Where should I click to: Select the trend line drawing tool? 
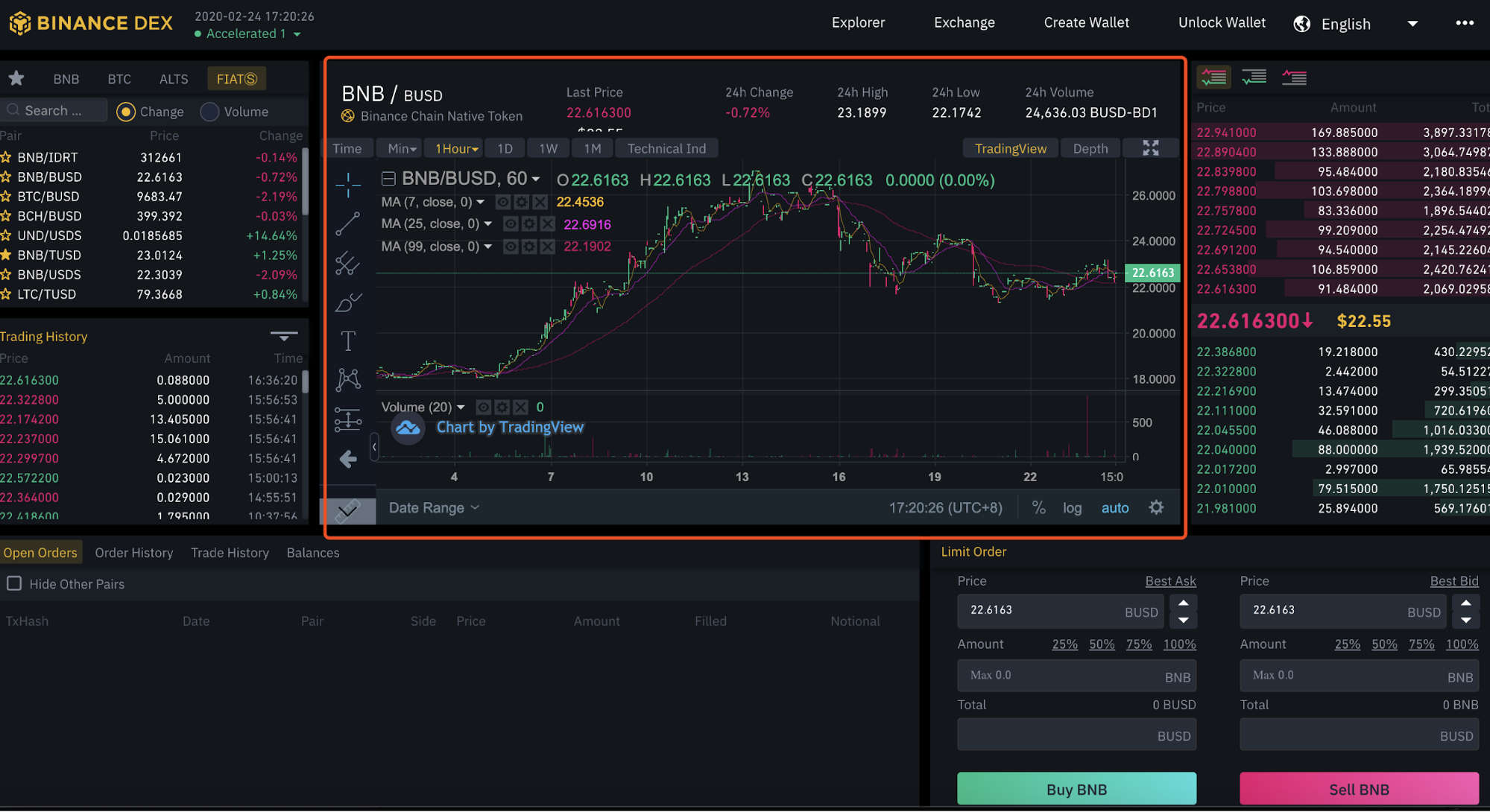tap(347, 223)
